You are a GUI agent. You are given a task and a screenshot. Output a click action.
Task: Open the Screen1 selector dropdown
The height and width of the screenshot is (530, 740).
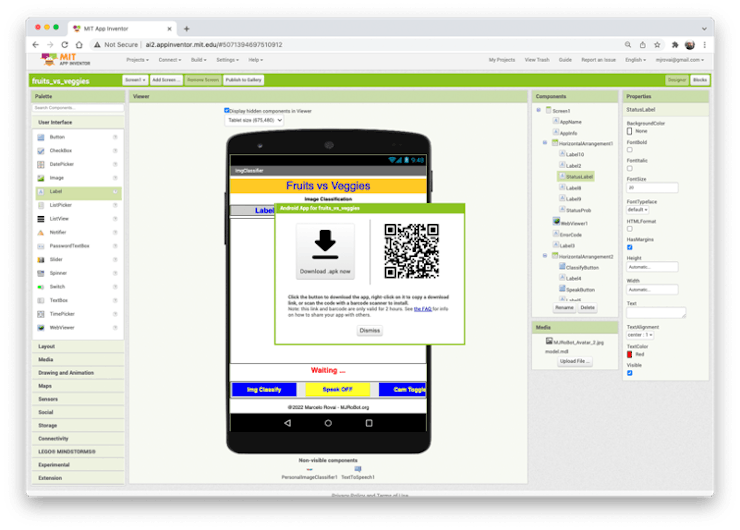[135, 80]
